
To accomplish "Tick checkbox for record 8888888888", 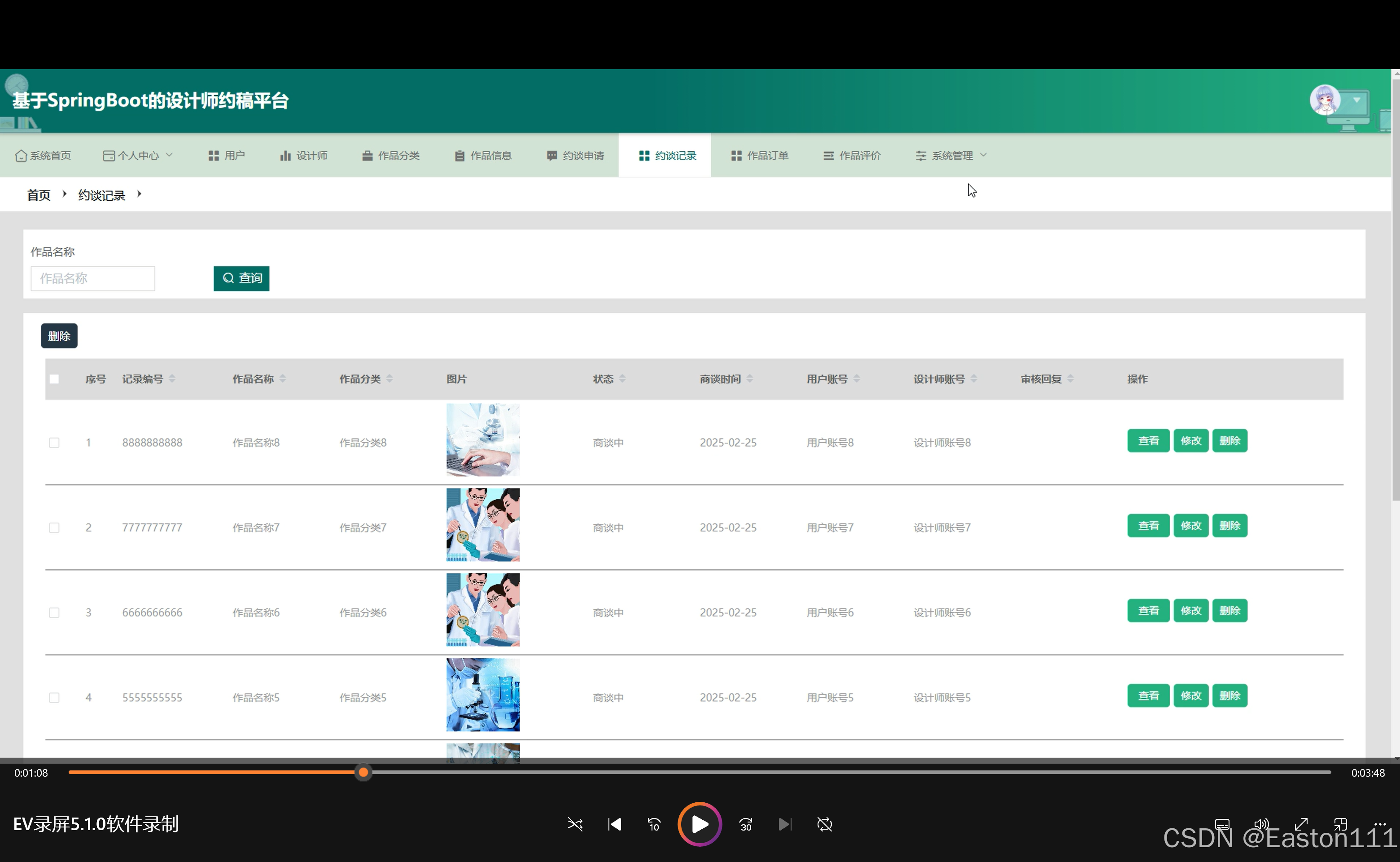I will pos(54,443).
